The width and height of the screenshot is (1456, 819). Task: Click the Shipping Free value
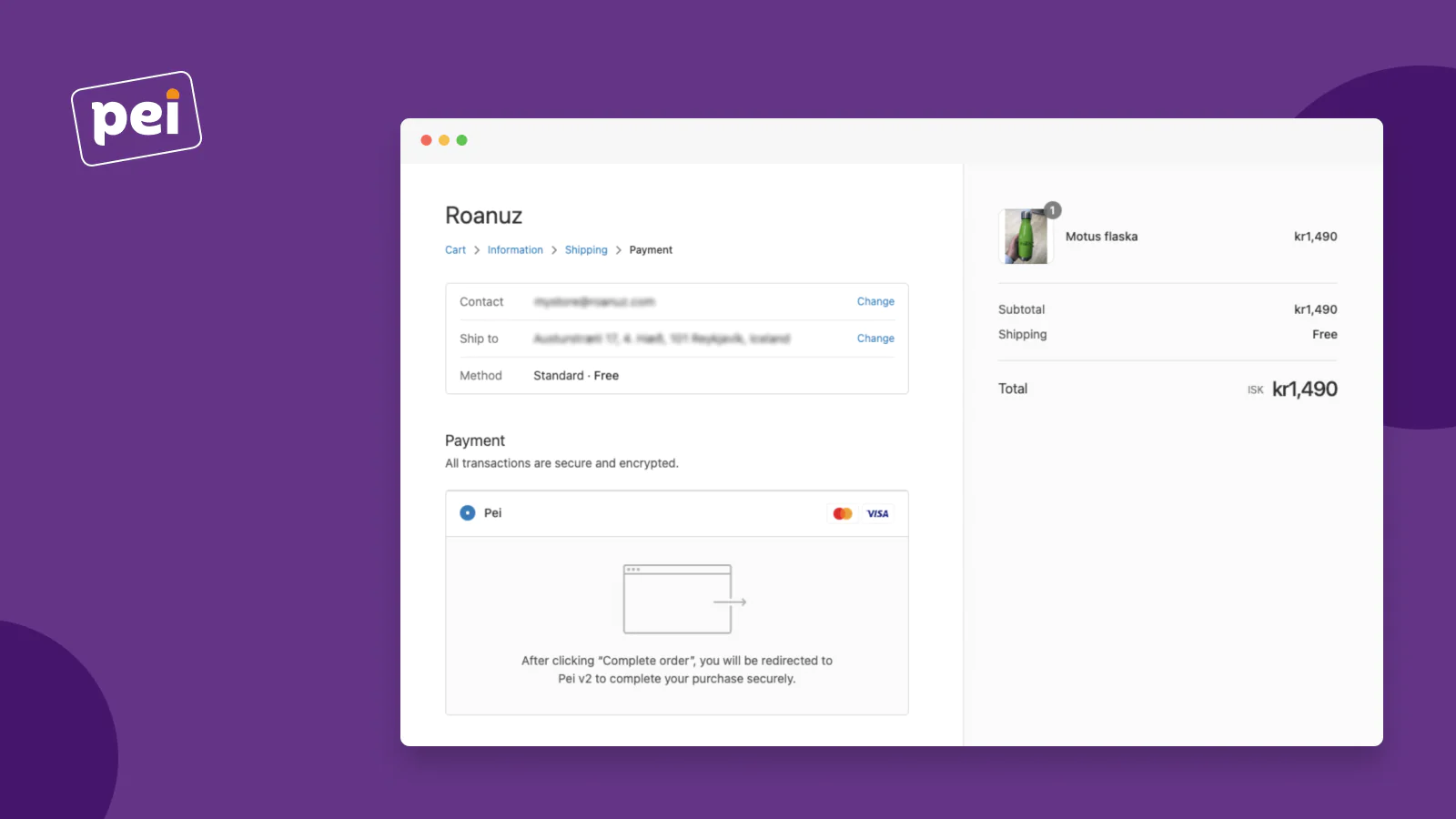1325,335
